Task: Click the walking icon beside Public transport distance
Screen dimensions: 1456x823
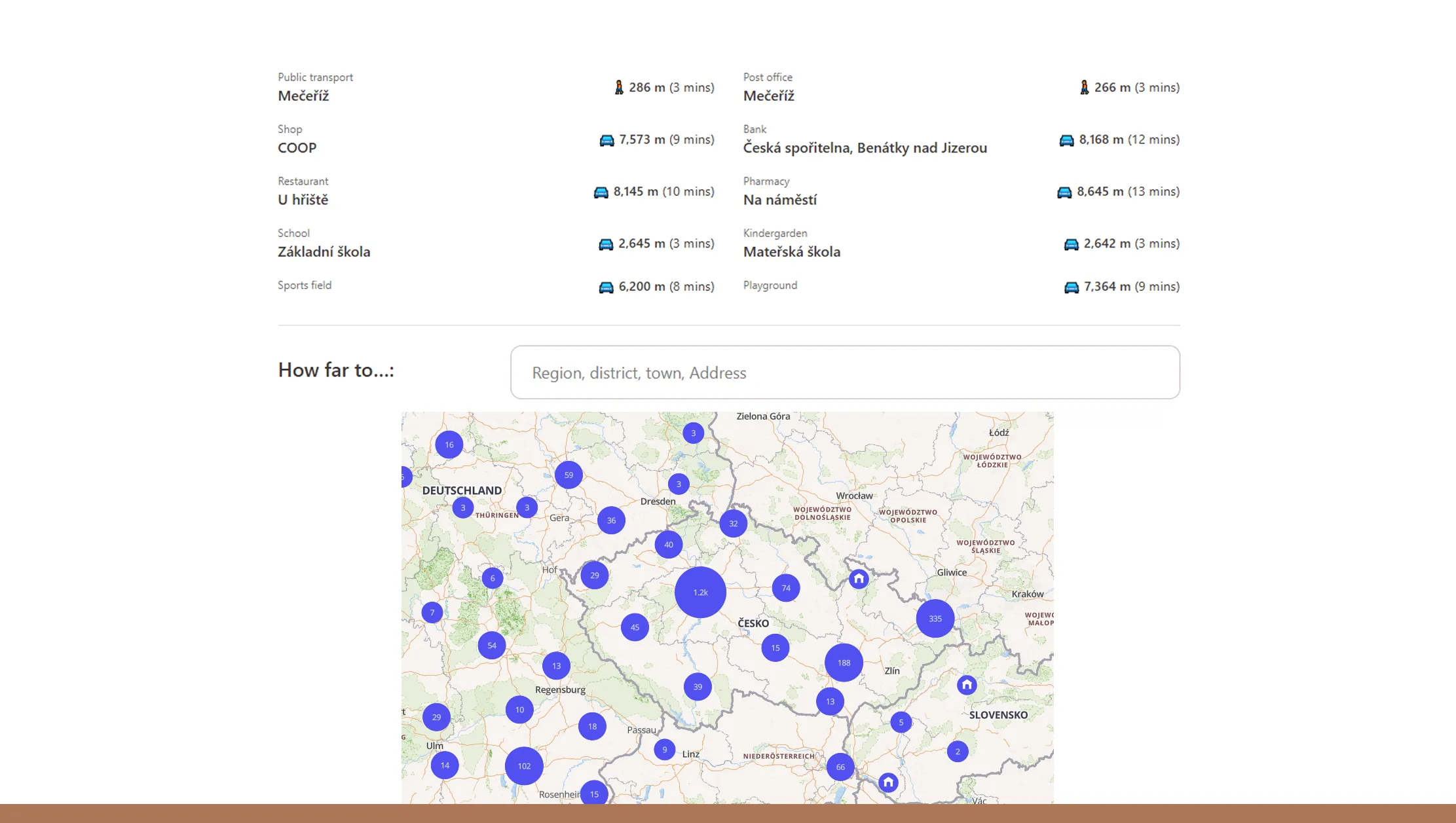Action: click(x=618, y=87)
